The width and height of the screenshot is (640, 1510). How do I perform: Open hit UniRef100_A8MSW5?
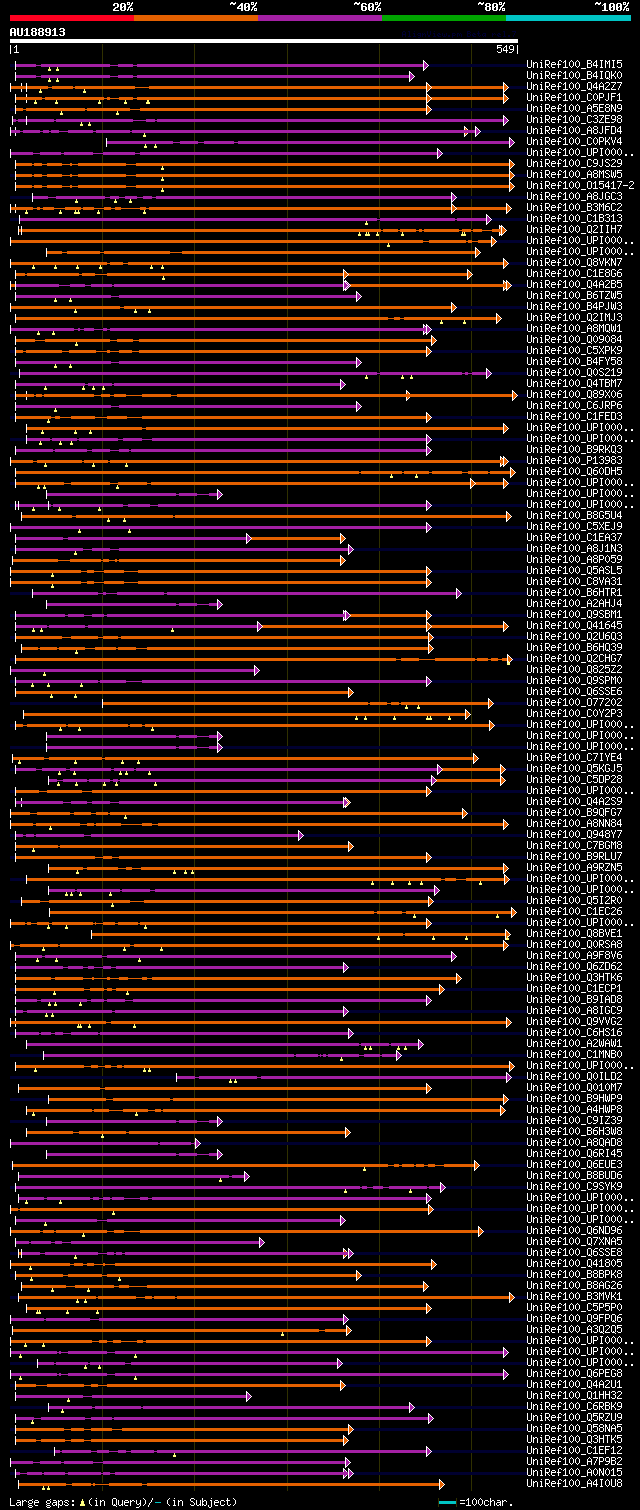(x=574, y=174)
